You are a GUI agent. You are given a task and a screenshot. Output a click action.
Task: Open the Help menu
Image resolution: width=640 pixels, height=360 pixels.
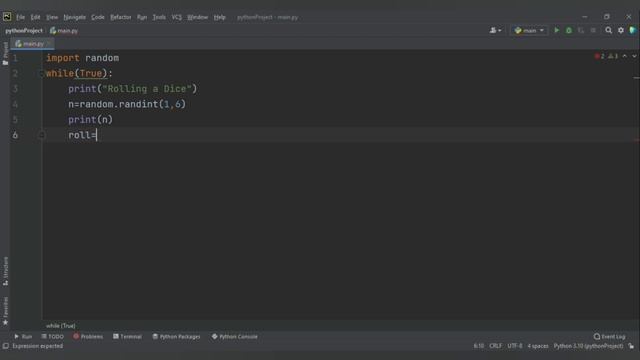(x=220, y=17)
